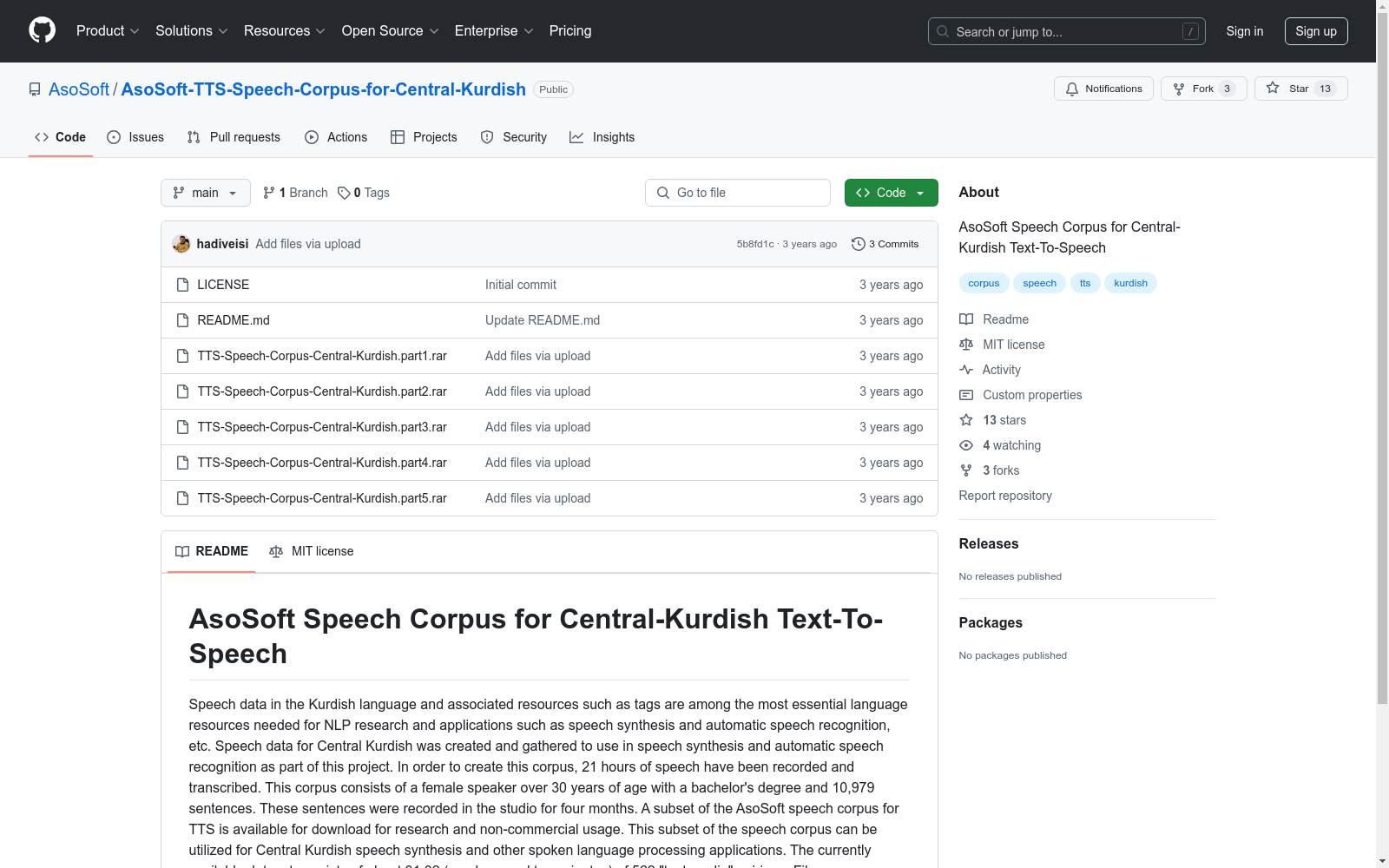Click the hadiveisi avatar image
The image size is (1389, 868).
click(x=181, y=244)
